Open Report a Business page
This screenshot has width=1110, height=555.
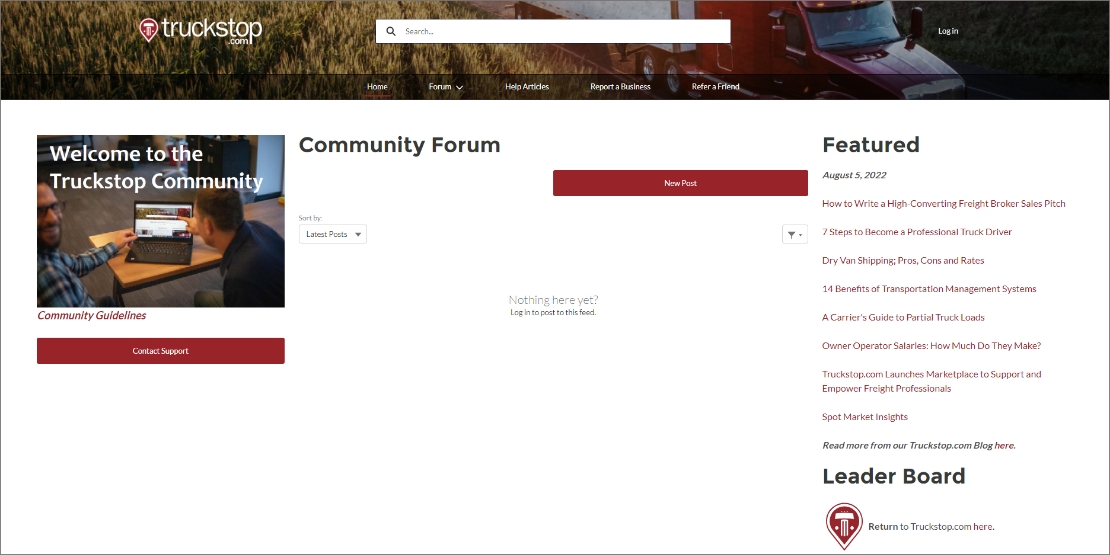pos(620,86)
